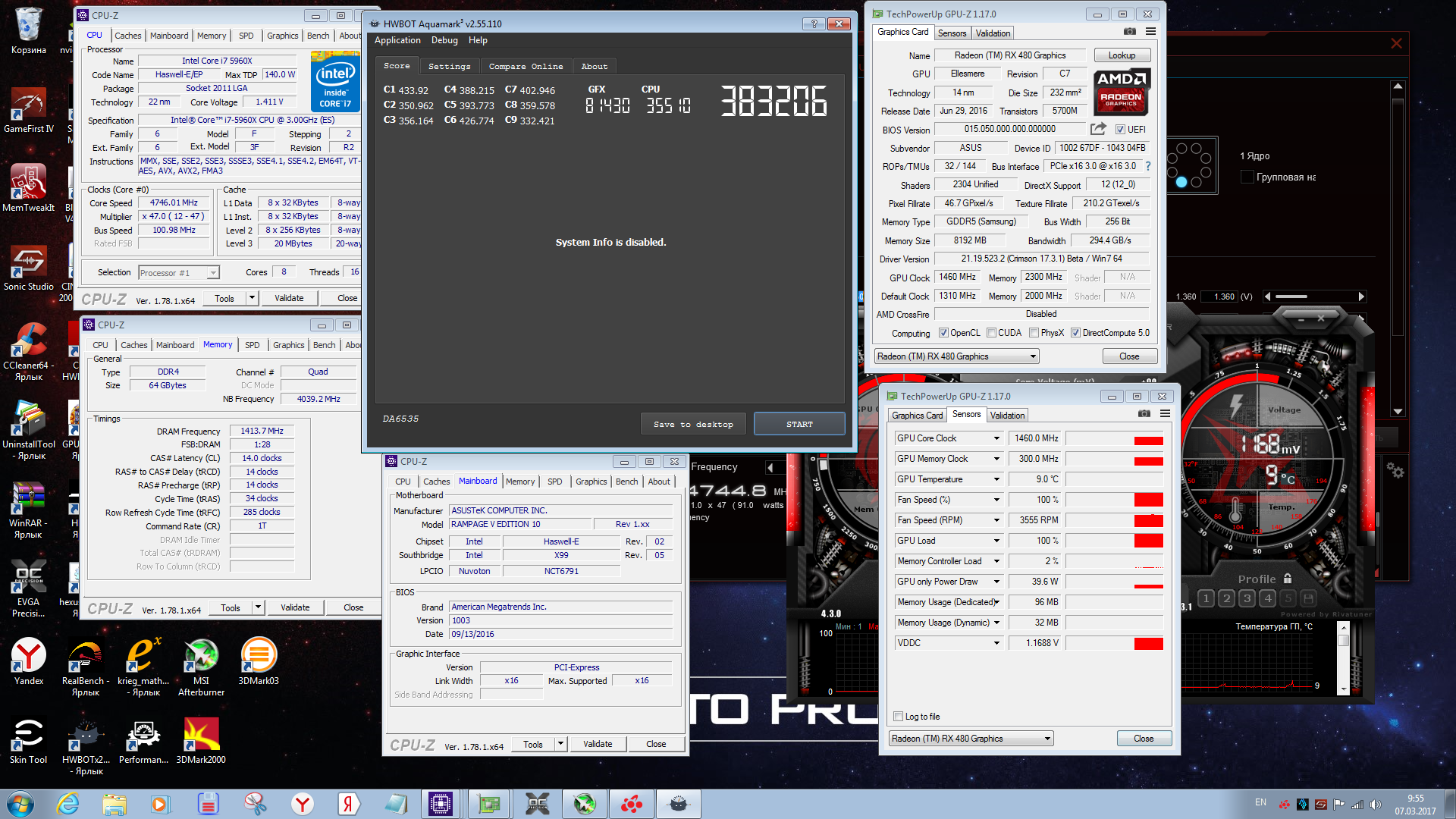
Task: Click camera icon in GPU-Z Sensors window
Action: [x=1144, y=414]
